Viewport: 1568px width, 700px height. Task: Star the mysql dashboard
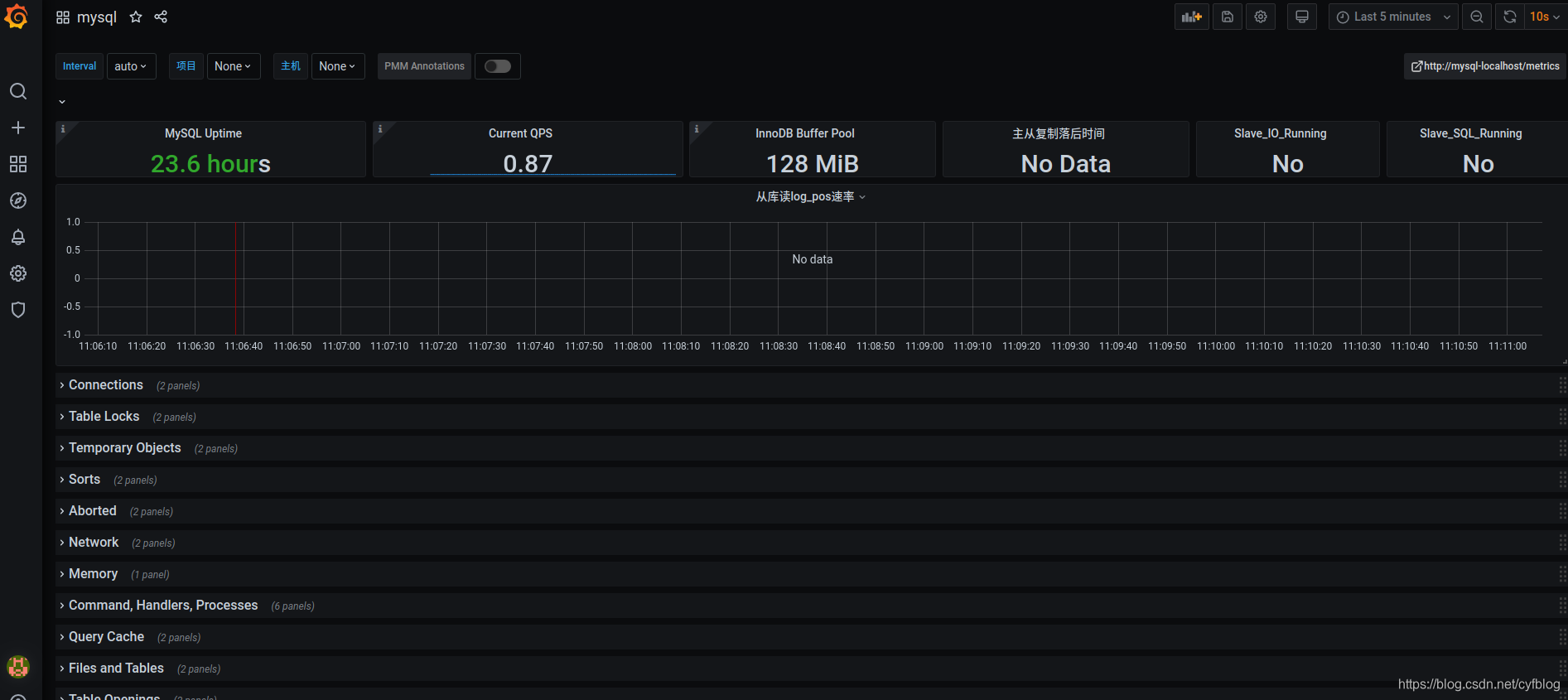pos(136,17)
